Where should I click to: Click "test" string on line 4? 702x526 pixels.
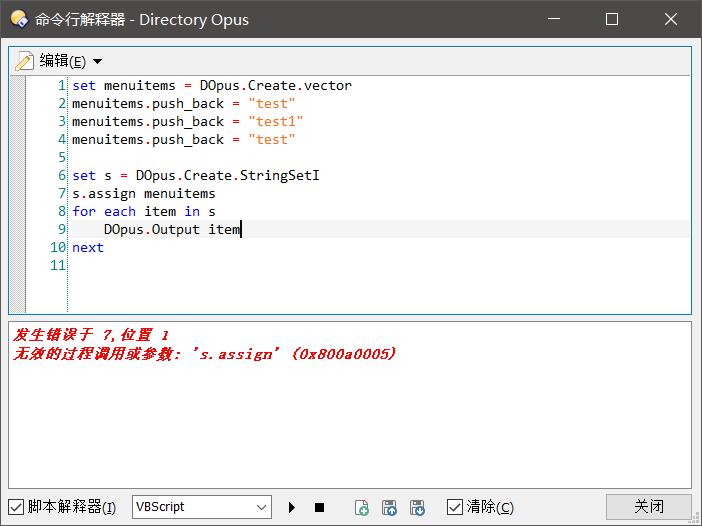click(x=272, y=139)
